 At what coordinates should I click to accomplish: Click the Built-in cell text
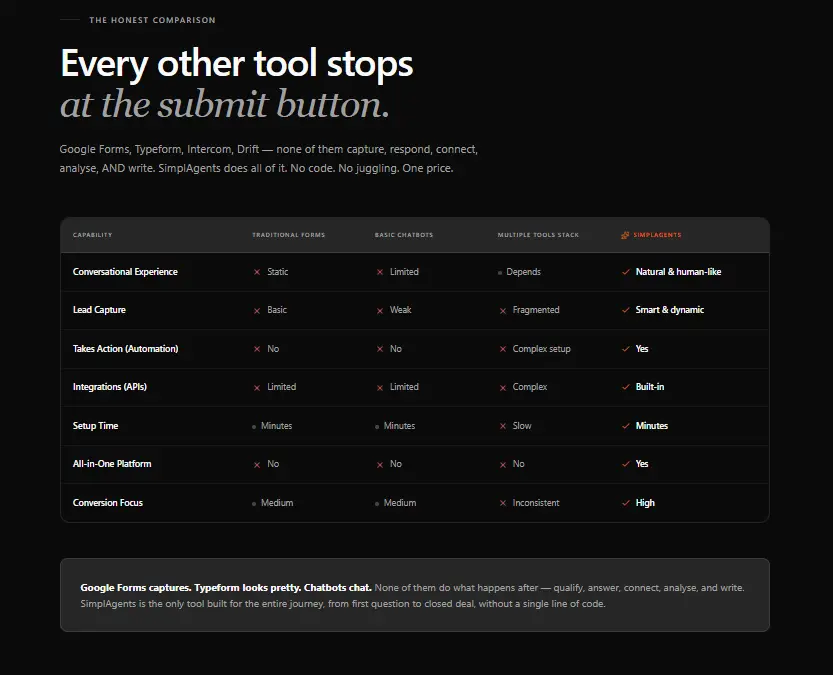click(650, 387)
